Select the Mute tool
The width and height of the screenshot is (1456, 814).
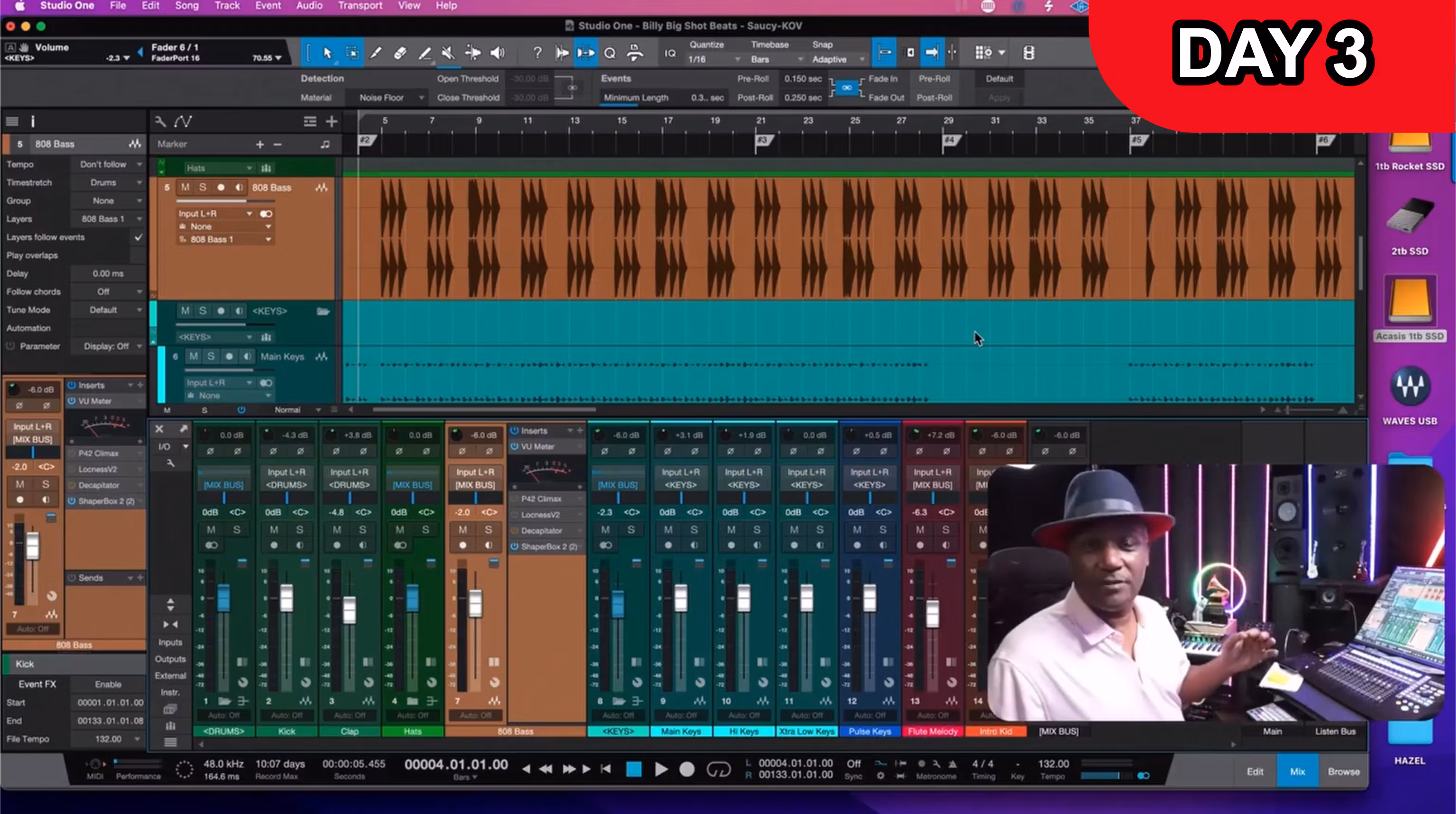tap(447, 53)
